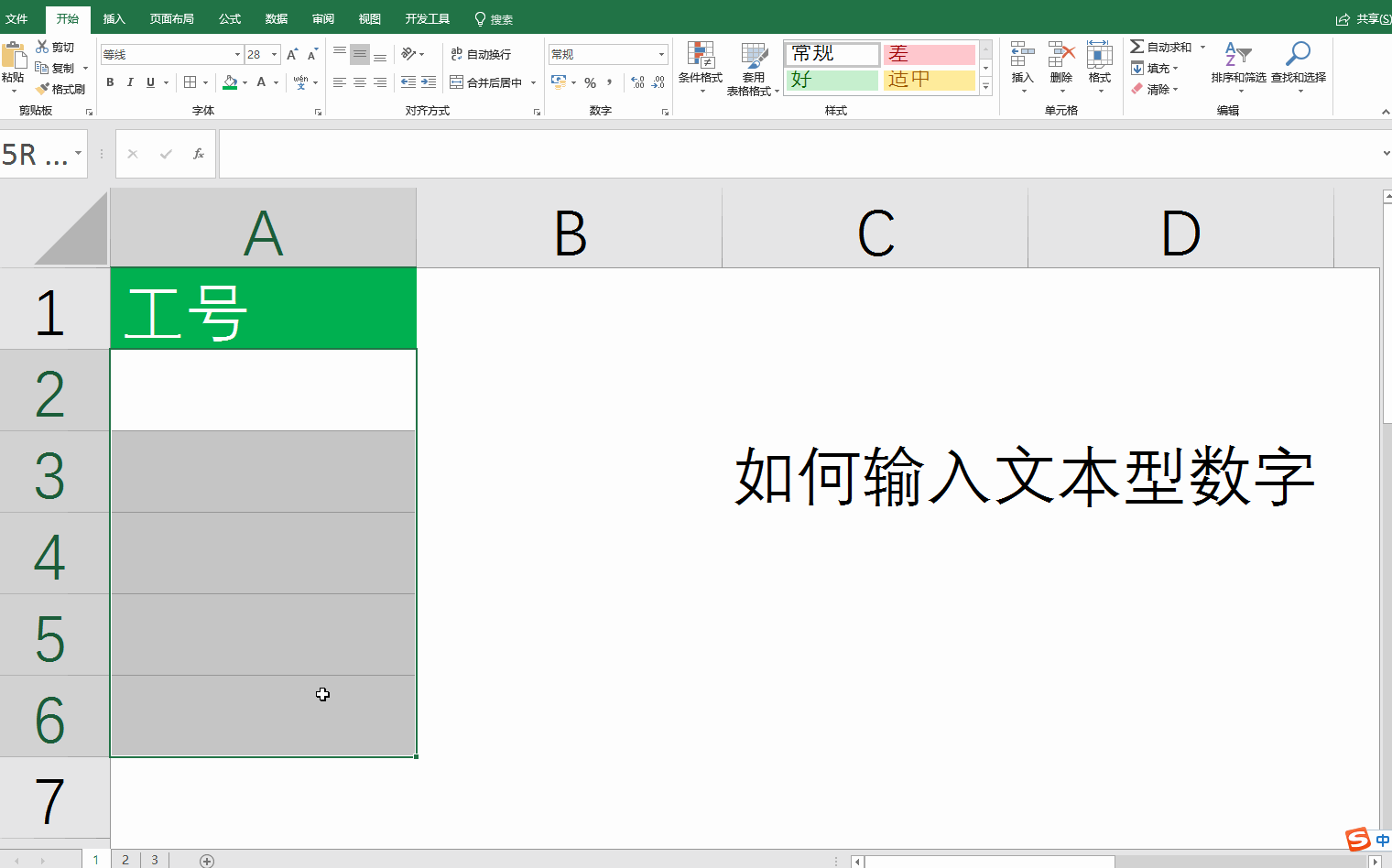The height and width of the screenshot is (868, 1392).
Task: Apply the 差 red cell style
Action: click(x=930, y=54)
